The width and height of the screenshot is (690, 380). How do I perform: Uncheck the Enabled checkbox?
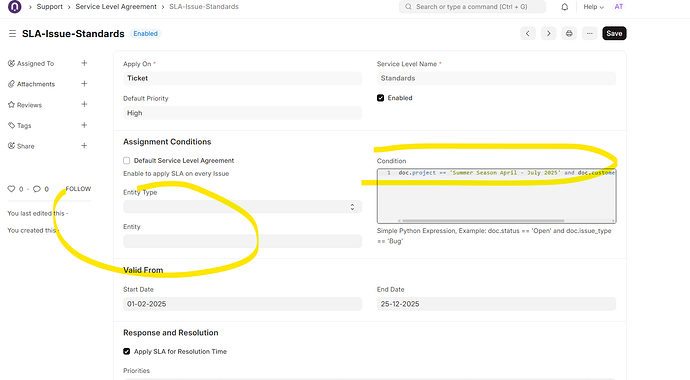pyautogui.click(x=381, y=98)
